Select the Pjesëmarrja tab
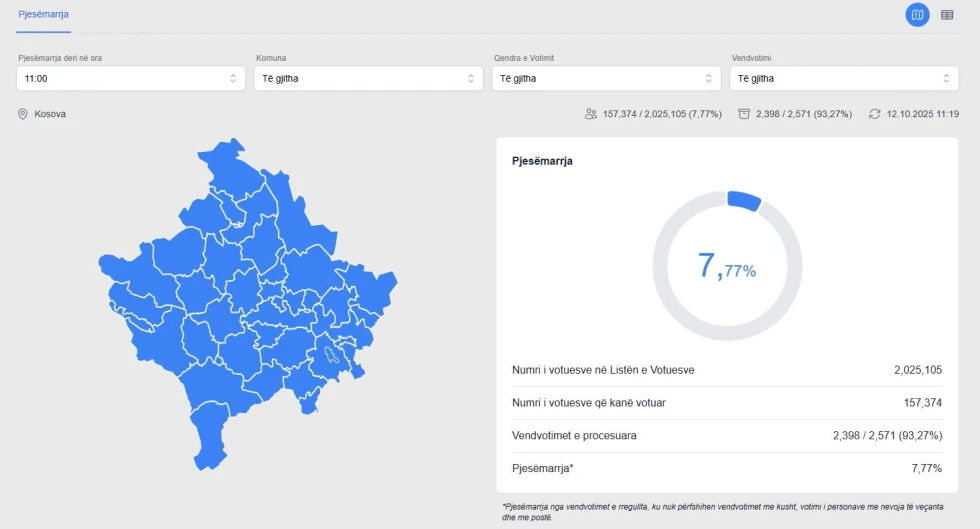 [43, 14]
